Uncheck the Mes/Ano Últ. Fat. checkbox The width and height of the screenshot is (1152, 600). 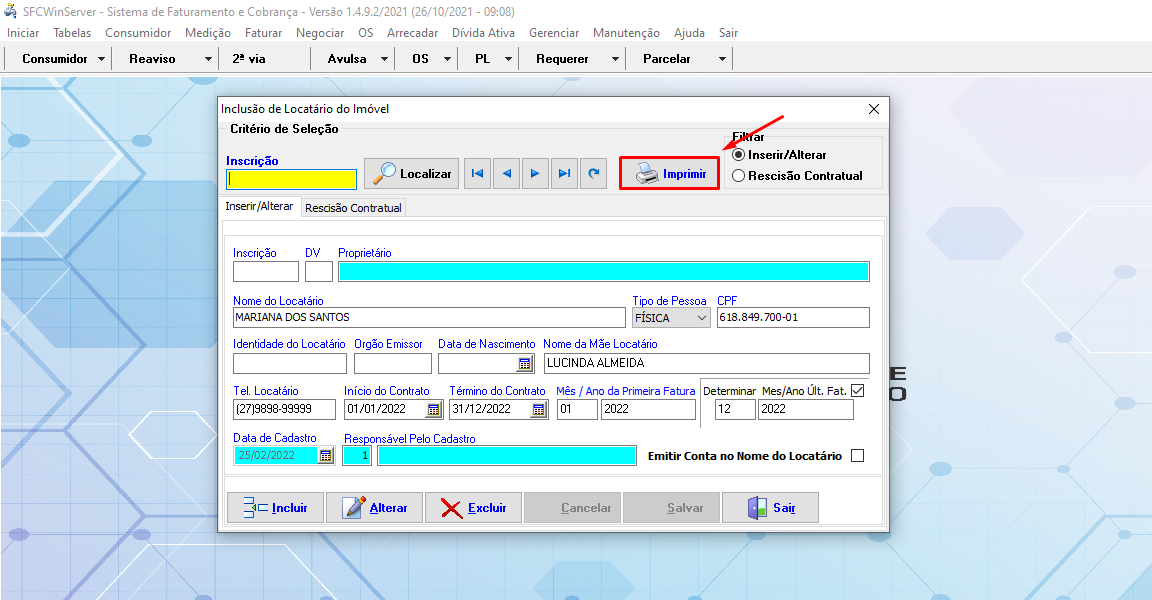(x=857, y=391)
